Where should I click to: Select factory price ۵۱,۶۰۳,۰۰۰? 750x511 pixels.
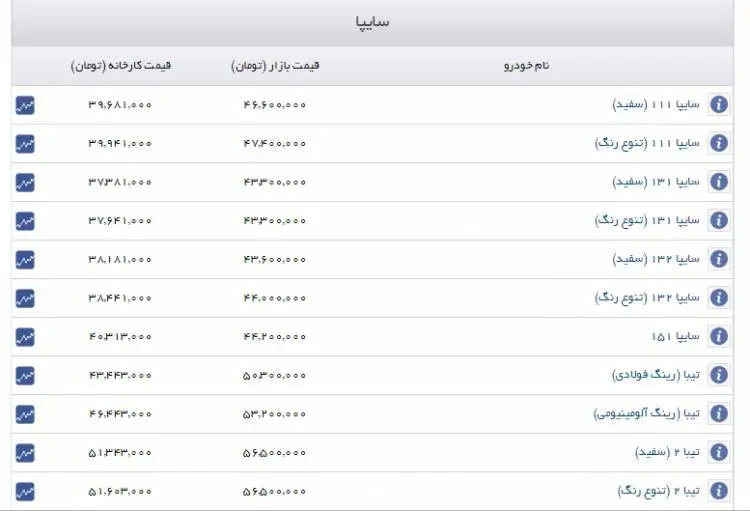(120, 491)
